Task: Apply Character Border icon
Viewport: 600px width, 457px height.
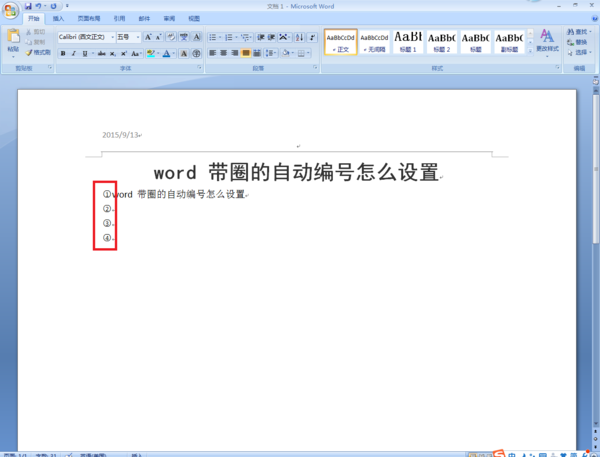Action: pyautogui.click(x=196, y=37)
